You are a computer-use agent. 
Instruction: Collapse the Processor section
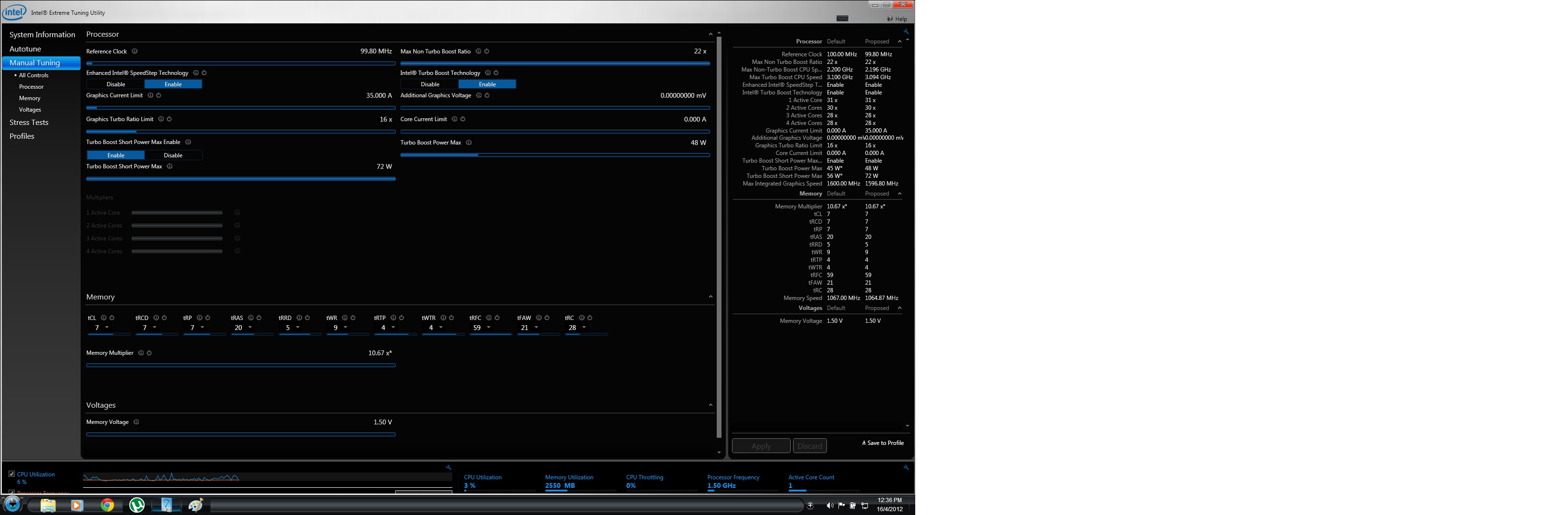(x=711, y=35)
